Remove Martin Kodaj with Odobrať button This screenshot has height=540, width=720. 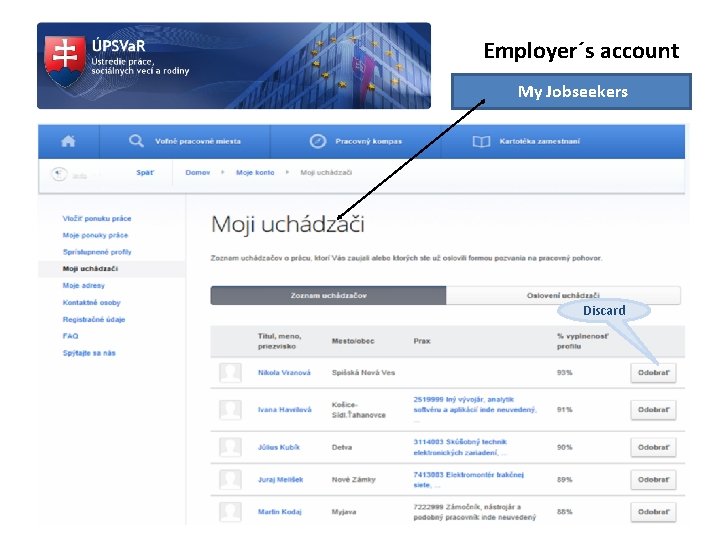point(653,512)
